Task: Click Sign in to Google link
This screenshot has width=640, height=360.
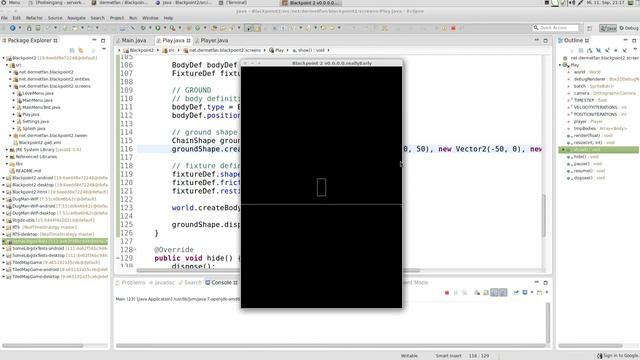Action: [x=618, y=356]
